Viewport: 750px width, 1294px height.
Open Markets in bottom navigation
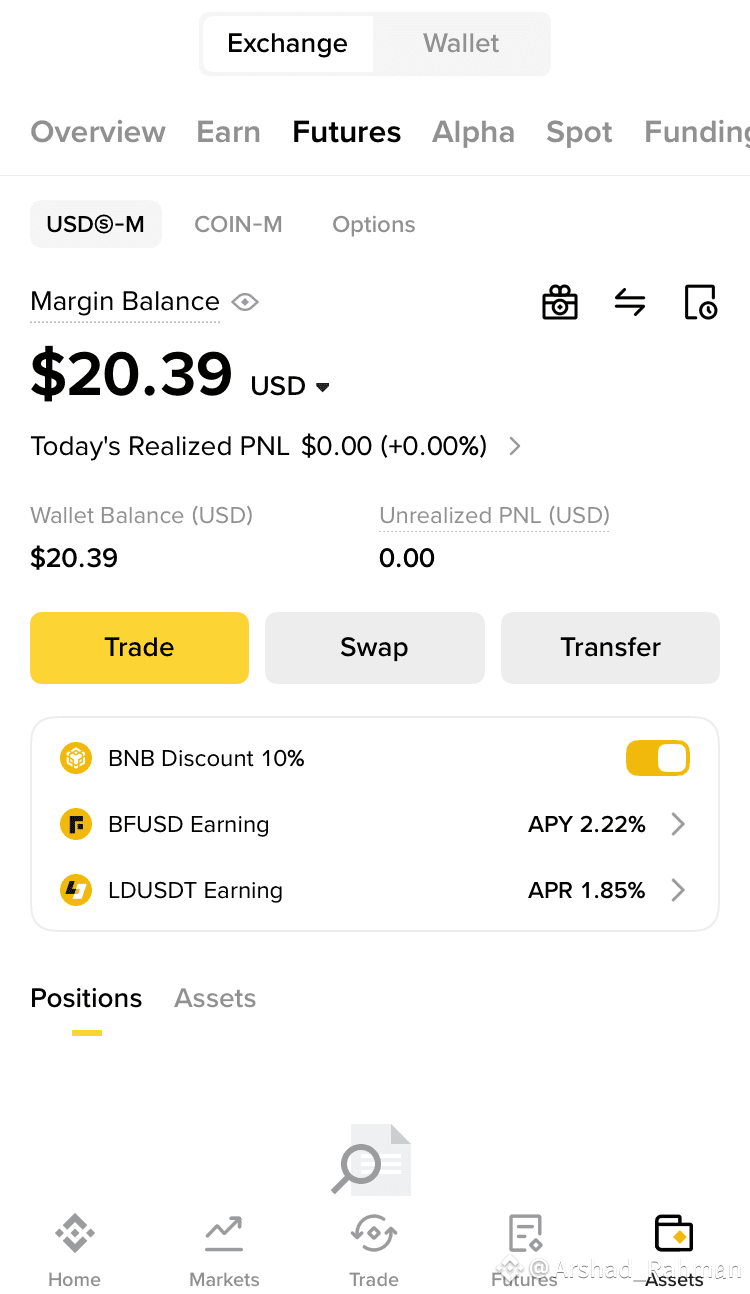pos(224,1250)
